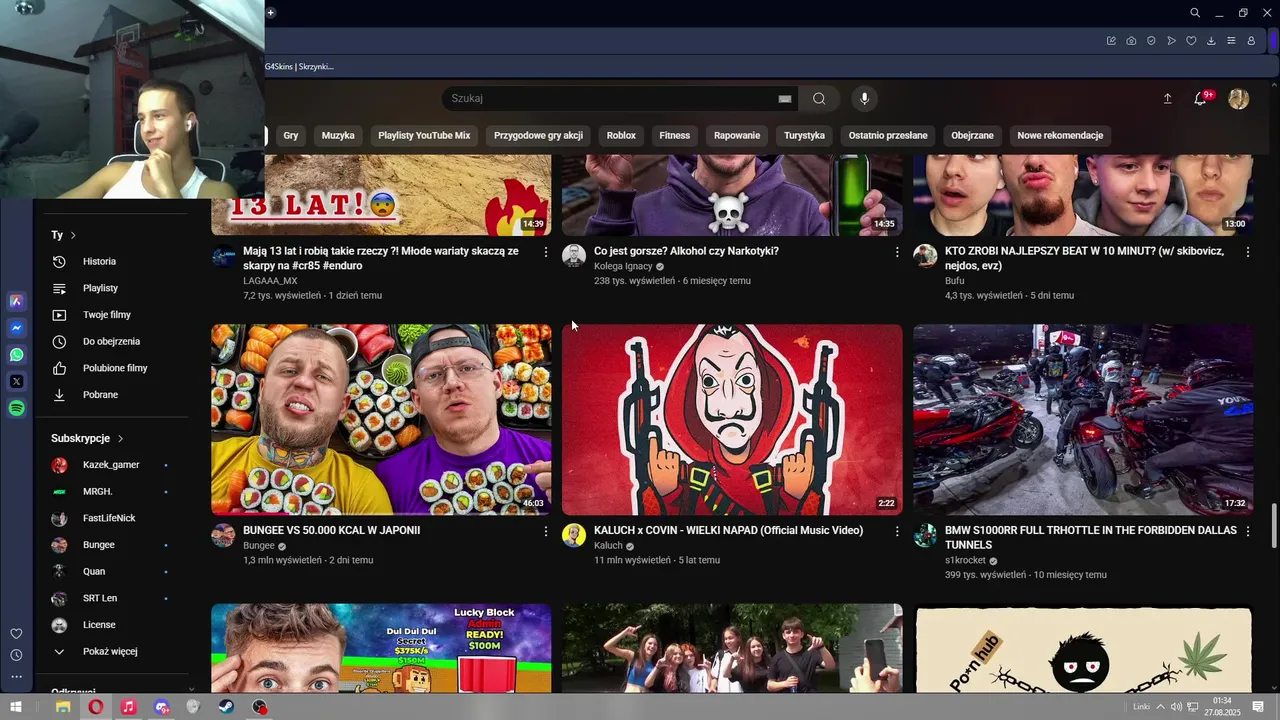Open Steam from taskbar
The width and height of the screenshot is (1280, 720).
(x=226, y=707)
